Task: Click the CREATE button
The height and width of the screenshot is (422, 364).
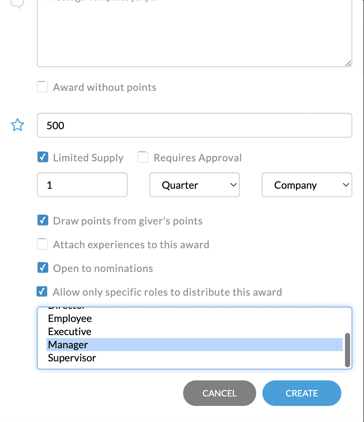Action: [302, 393]
